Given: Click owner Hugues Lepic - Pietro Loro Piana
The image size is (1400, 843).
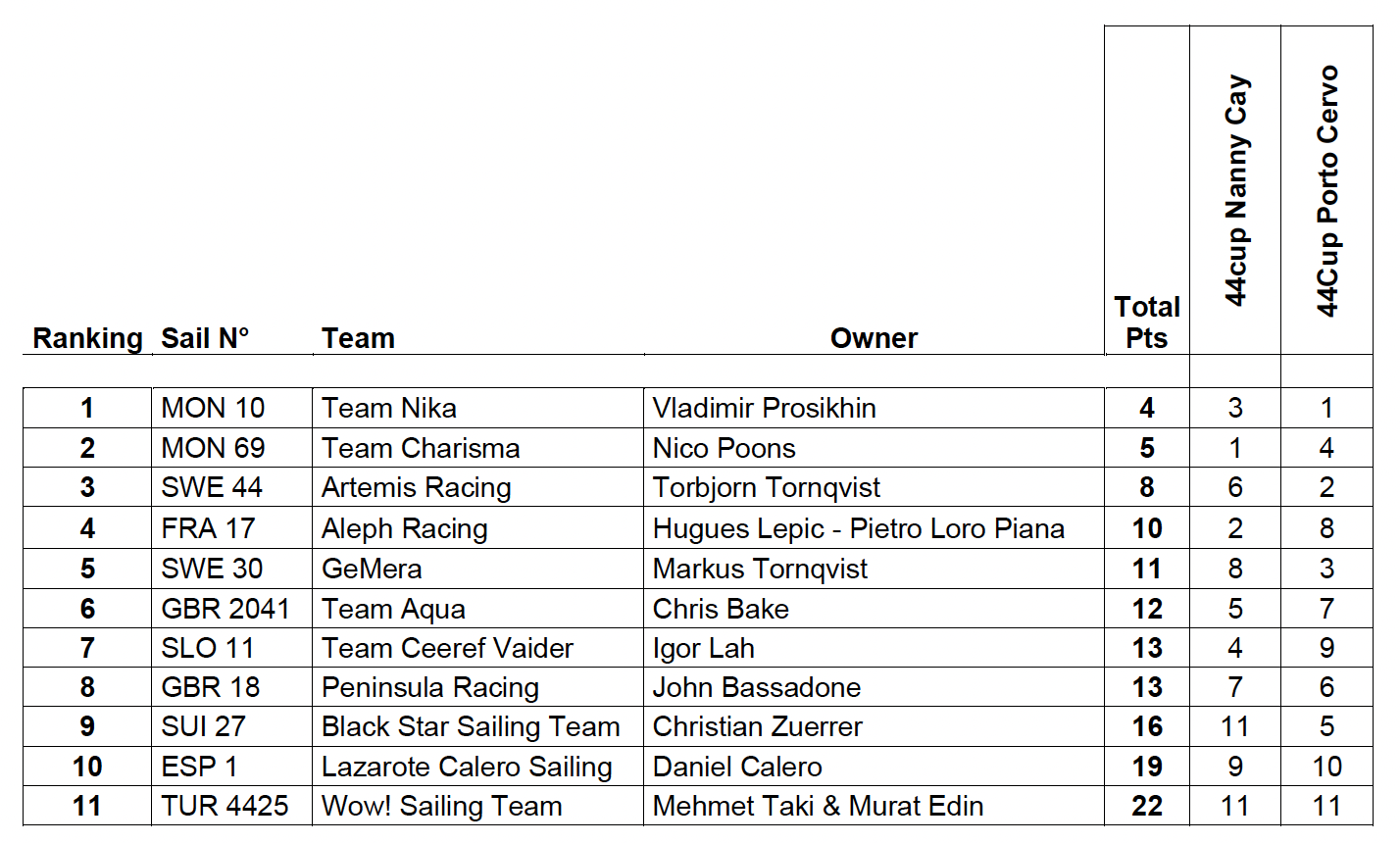Looking at the screenshot, I should 858,528.
